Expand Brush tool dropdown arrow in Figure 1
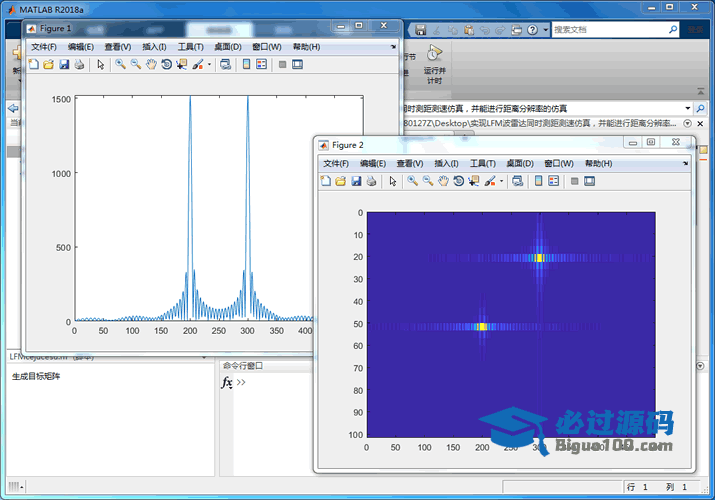The height and width of the screenshot is (500, 715). click(209, 65)
